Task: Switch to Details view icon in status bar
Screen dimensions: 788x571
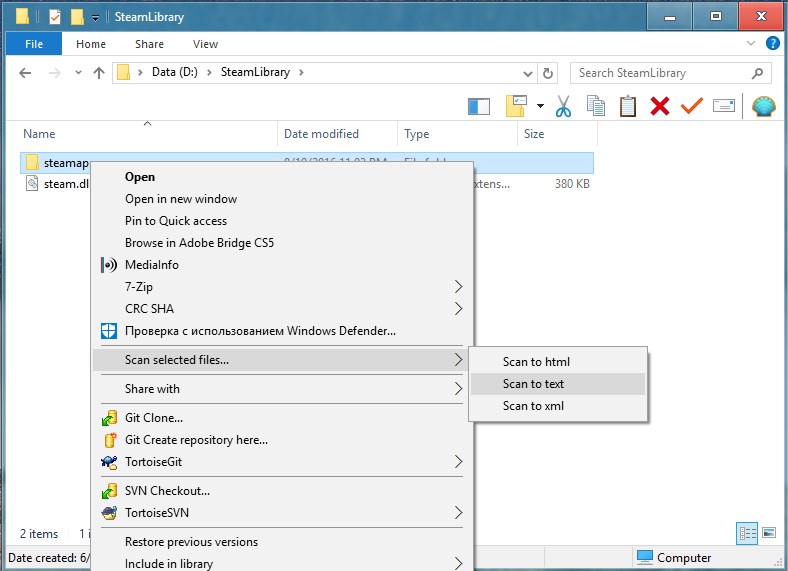Action: click(x=747, y=533)
